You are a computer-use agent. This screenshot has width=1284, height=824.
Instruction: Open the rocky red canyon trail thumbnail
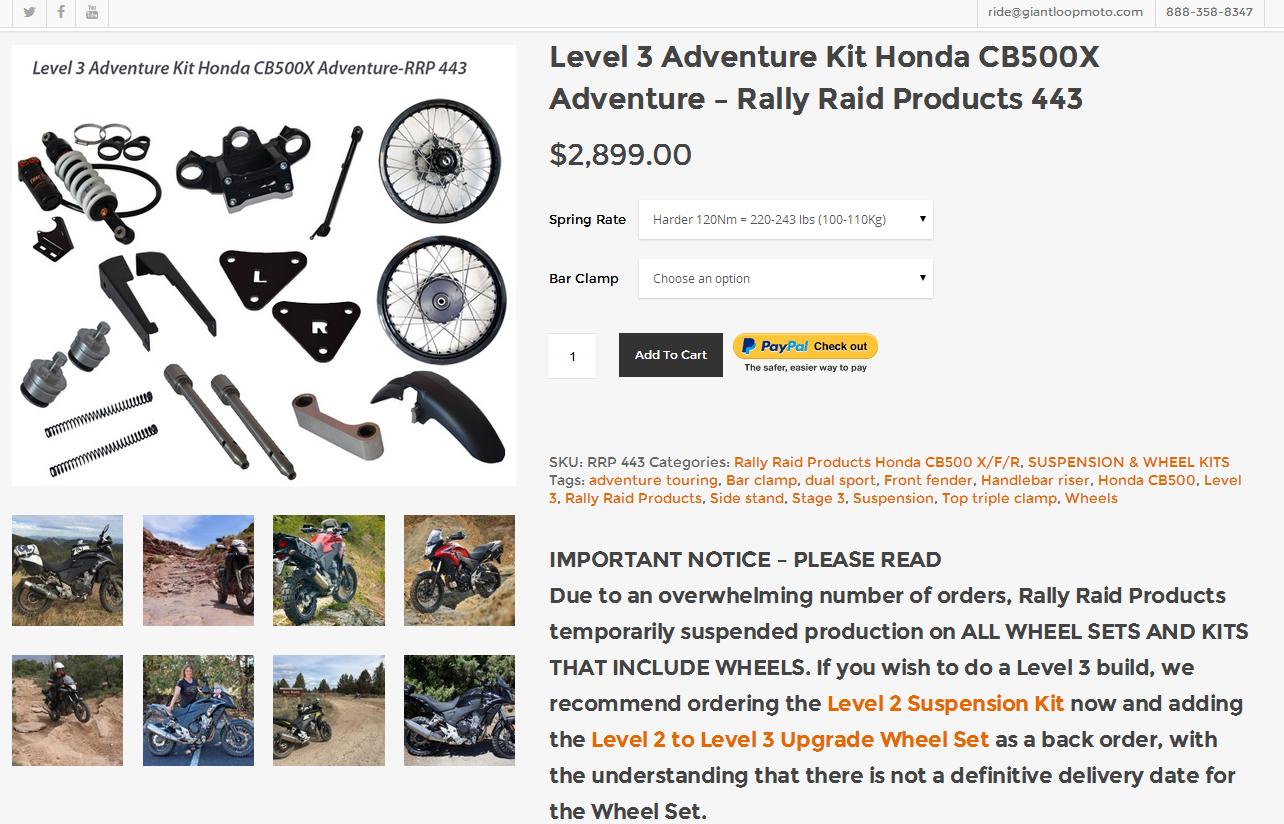[x=198, y=570]
